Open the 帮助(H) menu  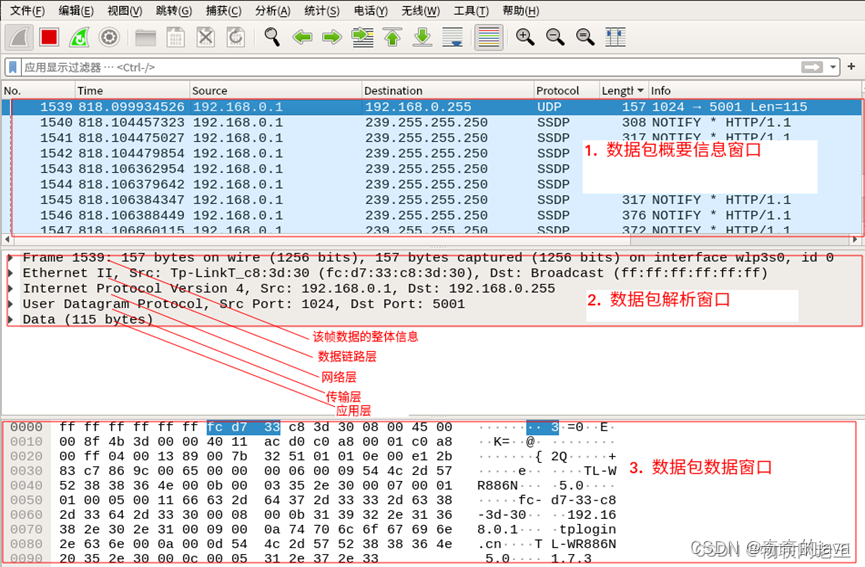[x=521, y=10]
